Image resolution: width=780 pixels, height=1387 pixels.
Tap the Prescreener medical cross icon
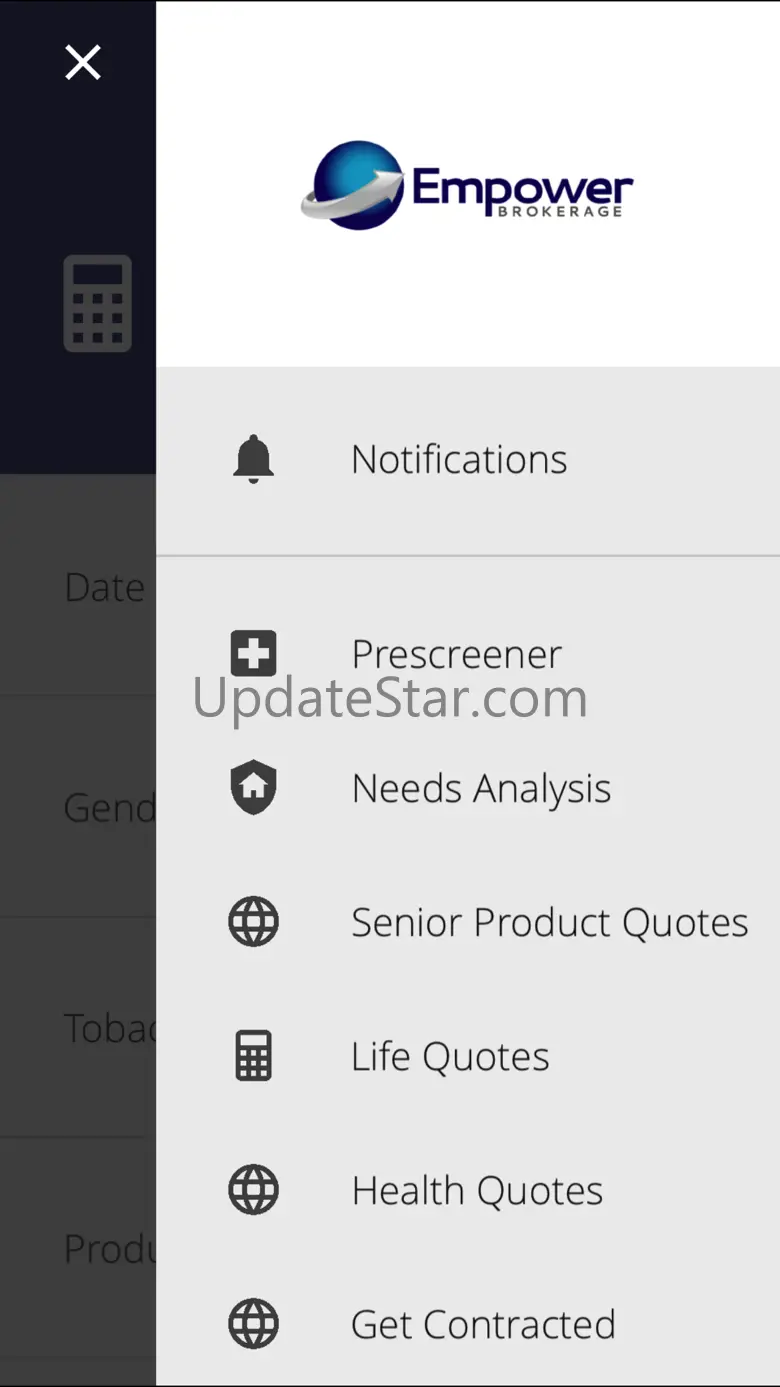(x=253, y=655)
